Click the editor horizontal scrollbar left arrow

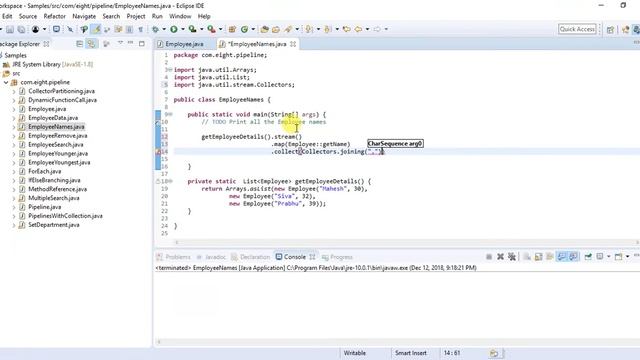pos(176,242)
